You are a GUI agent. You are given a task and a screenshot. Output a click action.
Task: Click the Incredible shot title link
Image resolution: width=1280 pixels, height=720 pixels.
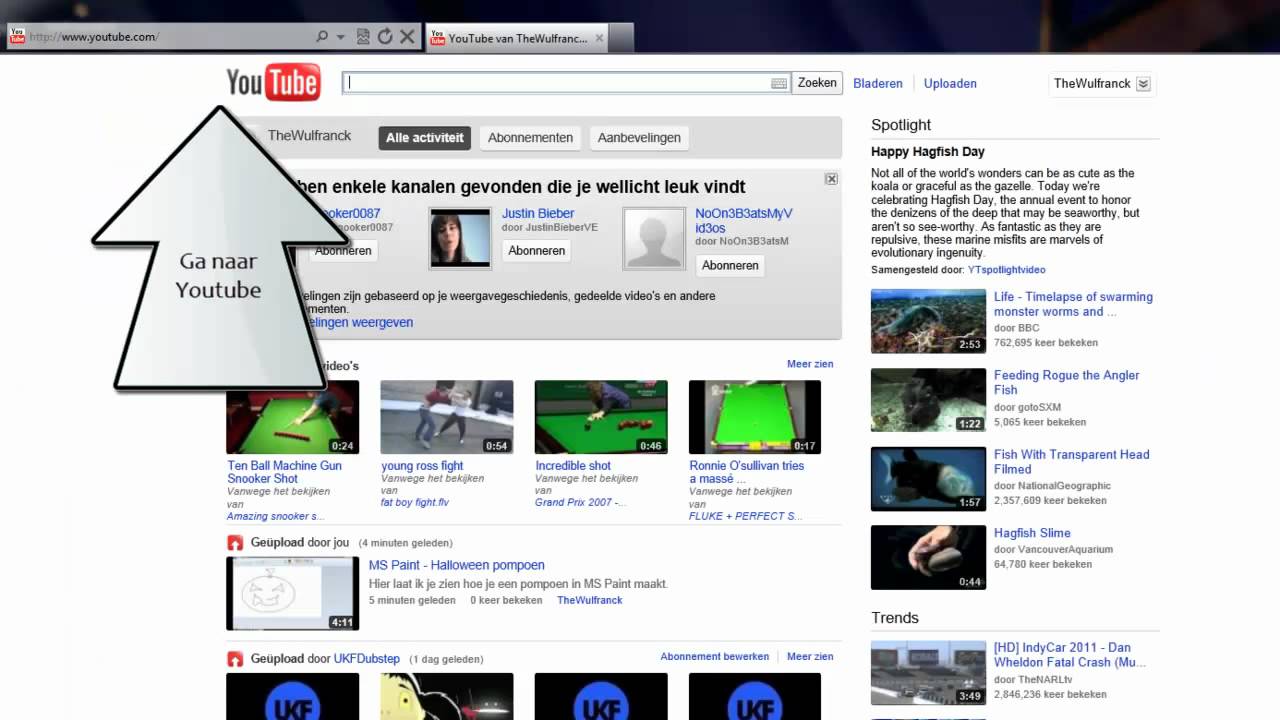coord(573,466)
